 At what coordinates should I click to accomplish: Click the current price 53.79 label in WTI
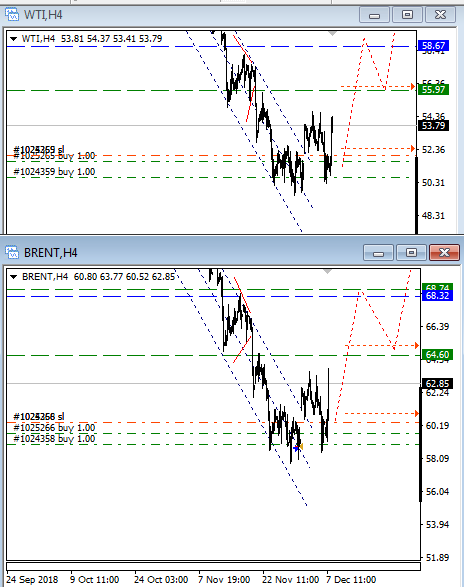(433, 125)
